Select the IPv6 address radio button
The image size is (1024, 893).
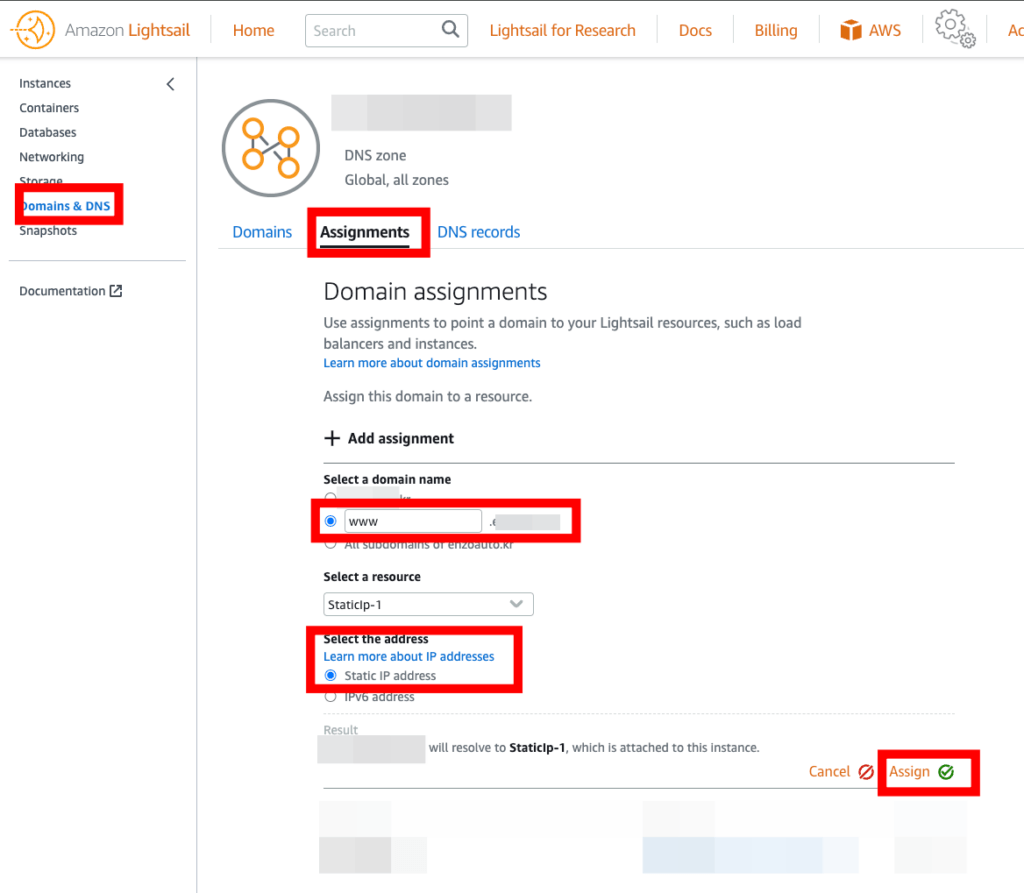[x=330, y=696]
